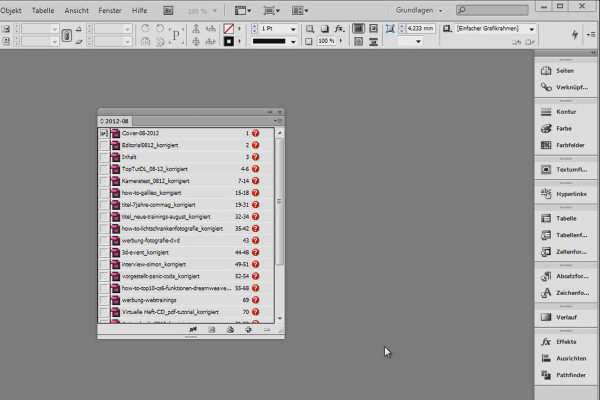Toggle style source box for Kameratest_0812_korrigiert
The image size is (600, 400).
pos(104,181)
